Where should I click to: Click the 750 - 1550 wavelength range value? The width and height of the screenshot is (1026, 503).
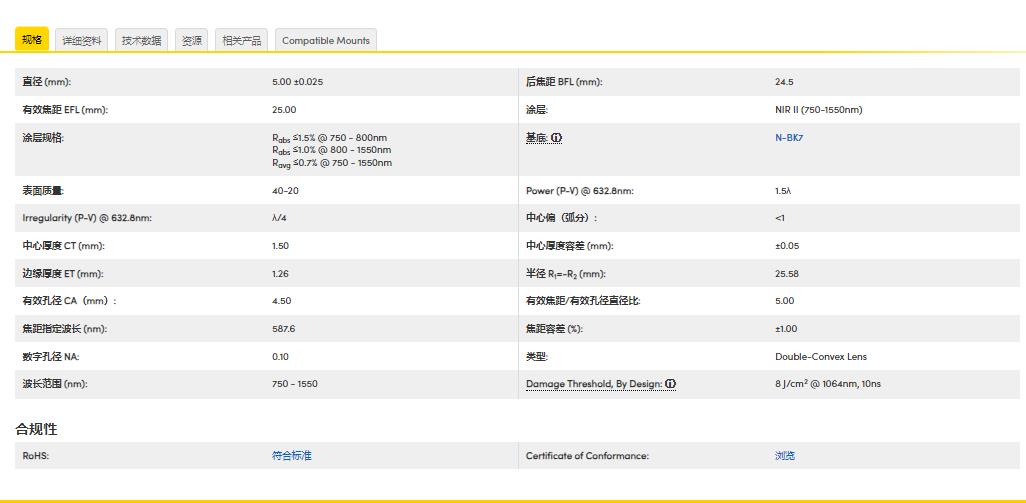(294, 384)
